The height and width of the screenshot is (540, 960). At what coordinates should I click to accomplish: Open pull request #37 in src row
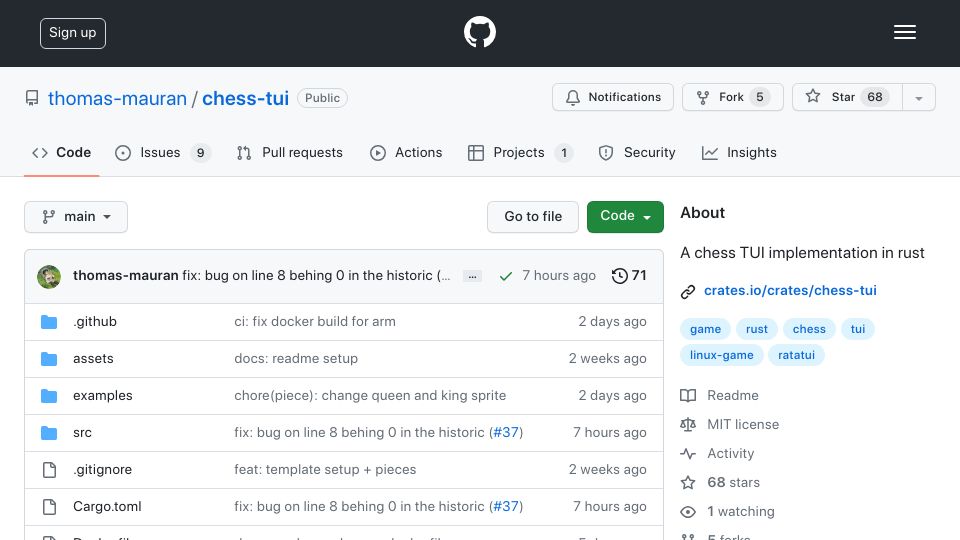coord(506,432)
